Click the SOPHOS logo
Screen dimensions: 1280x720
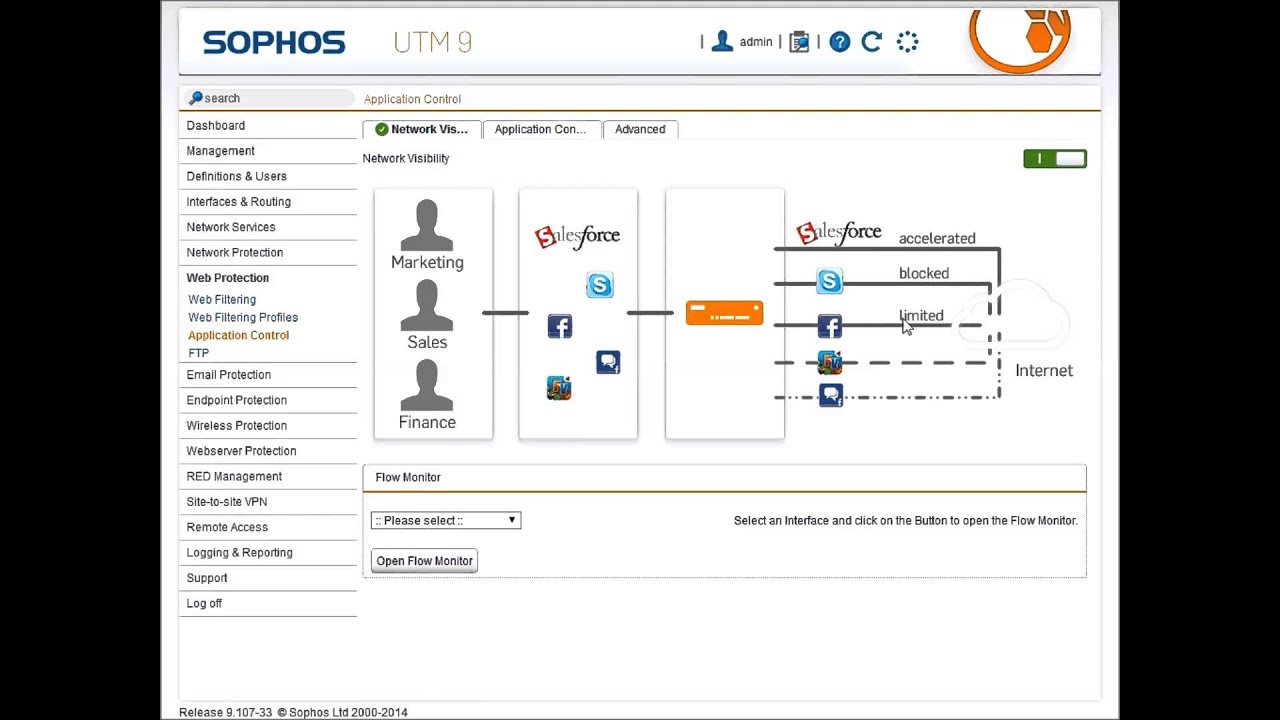[x=274, y=42]
